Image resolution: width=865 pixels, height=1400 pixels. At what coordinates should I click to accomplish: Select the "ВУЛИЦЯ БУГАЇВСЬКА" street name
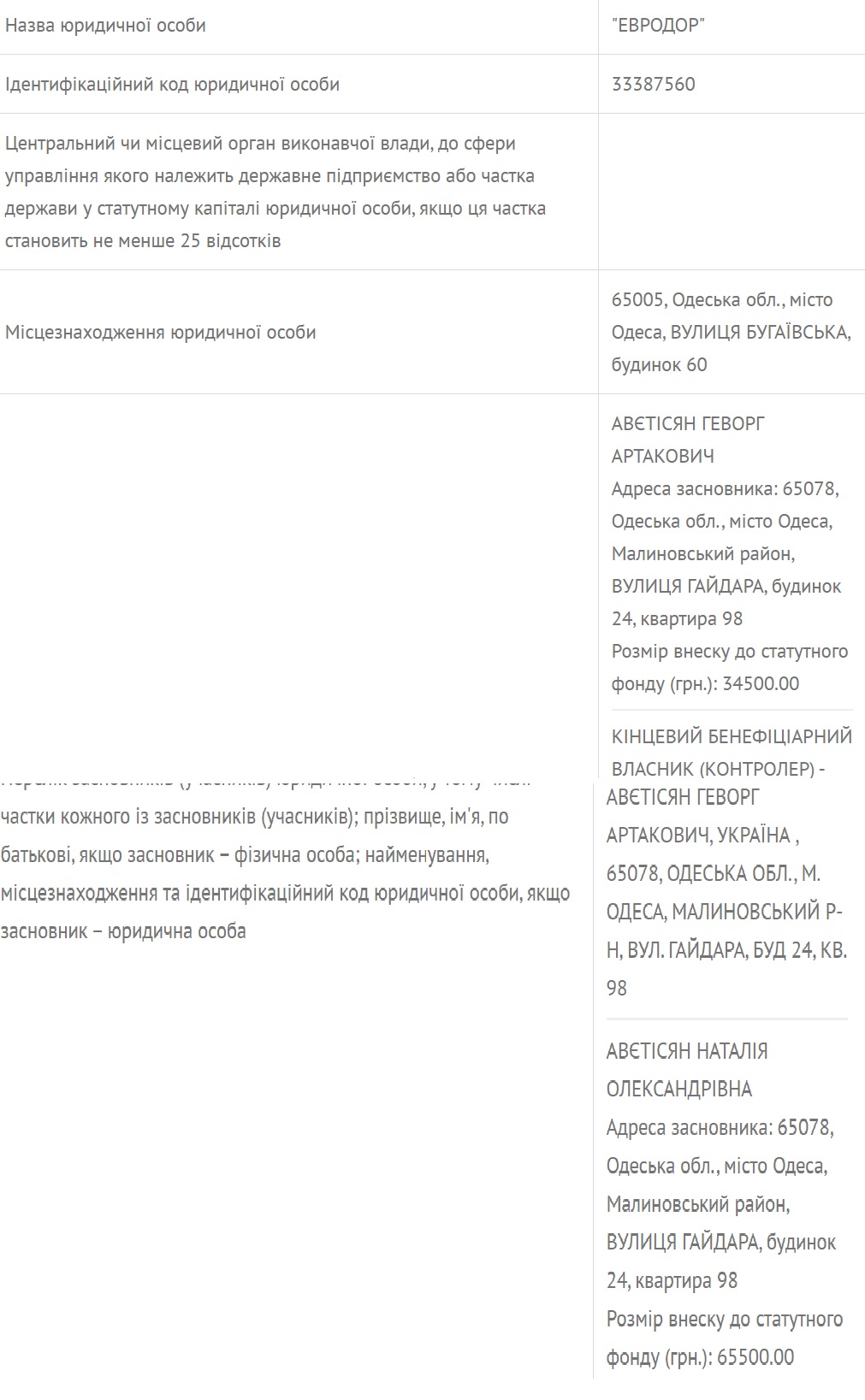click(760, 333)
